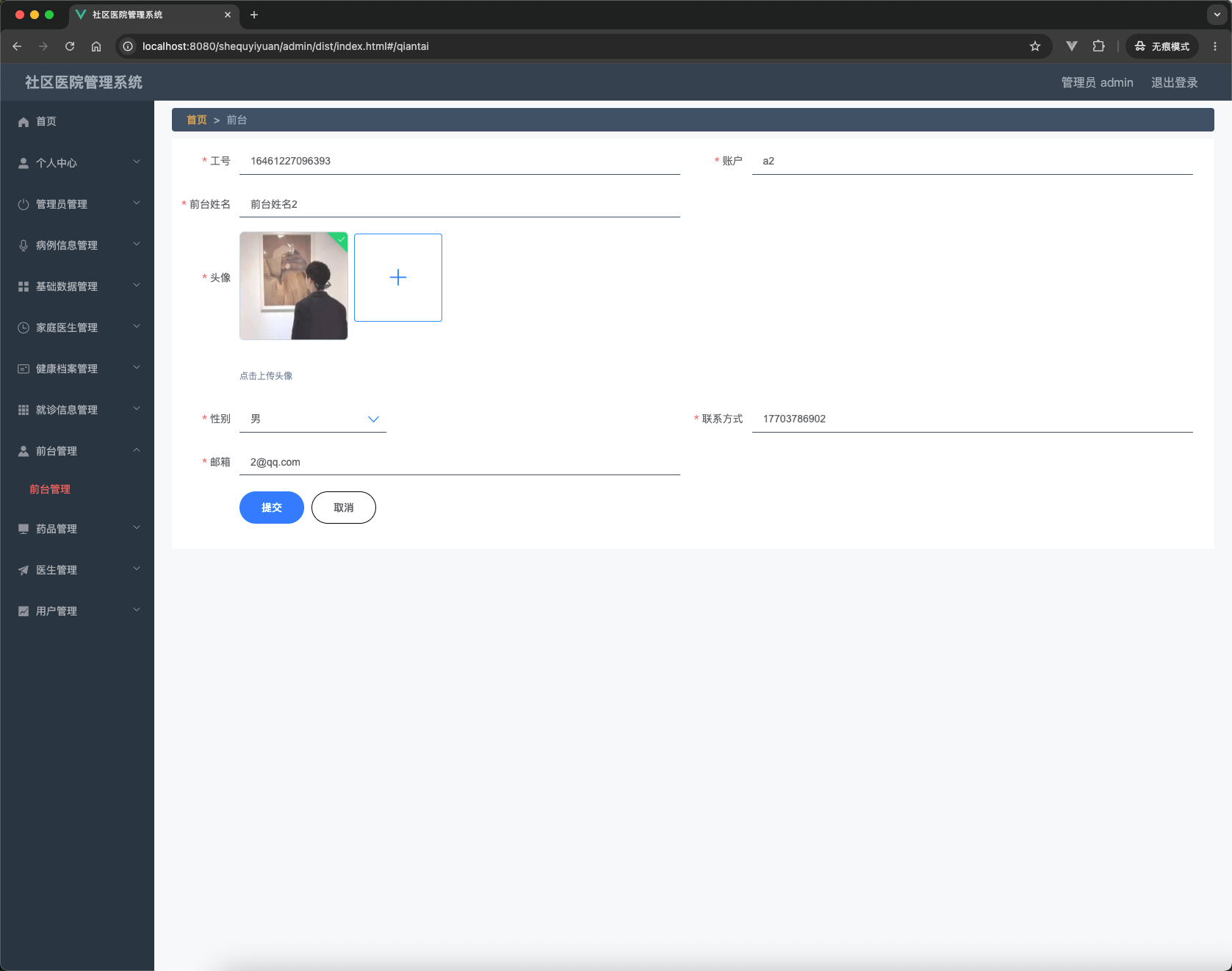This screenshot has width=1232, height=971.
Task: Expand the 用户管理 menu chevron
Action: pyautogui.click(x=137, y=610)
